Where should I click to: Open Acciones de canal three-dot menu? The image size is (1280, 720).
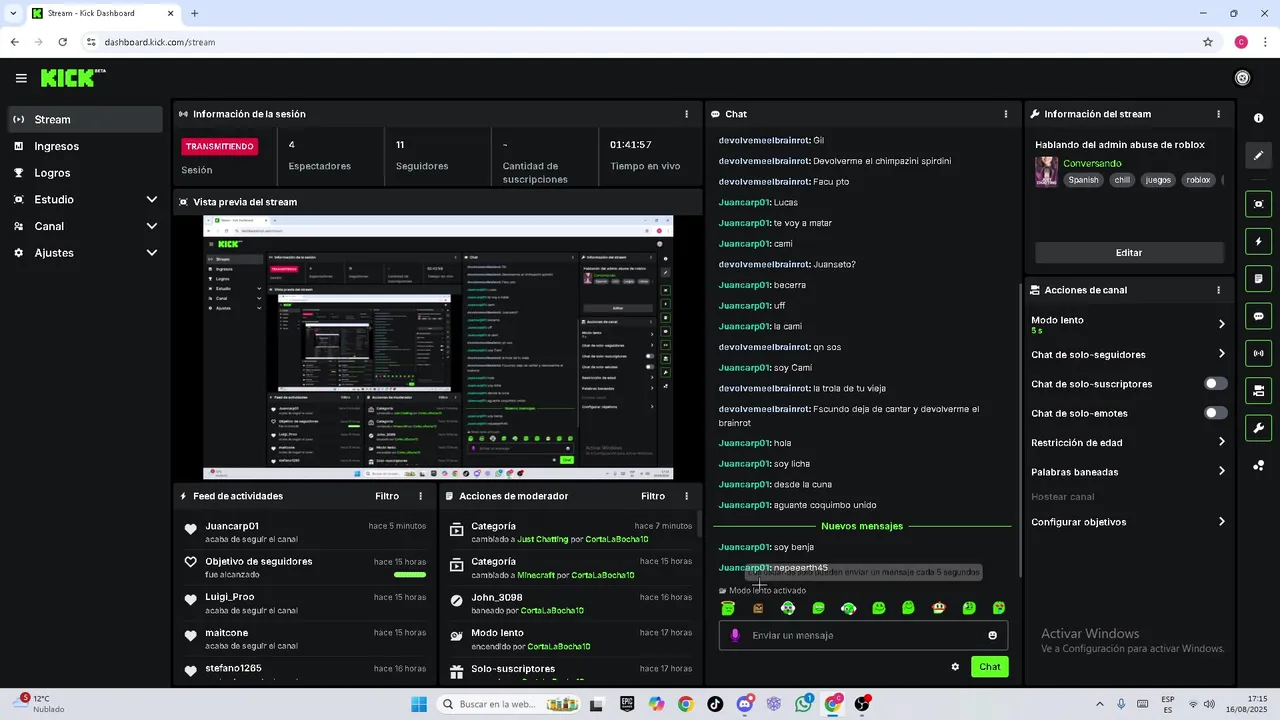1218,290
